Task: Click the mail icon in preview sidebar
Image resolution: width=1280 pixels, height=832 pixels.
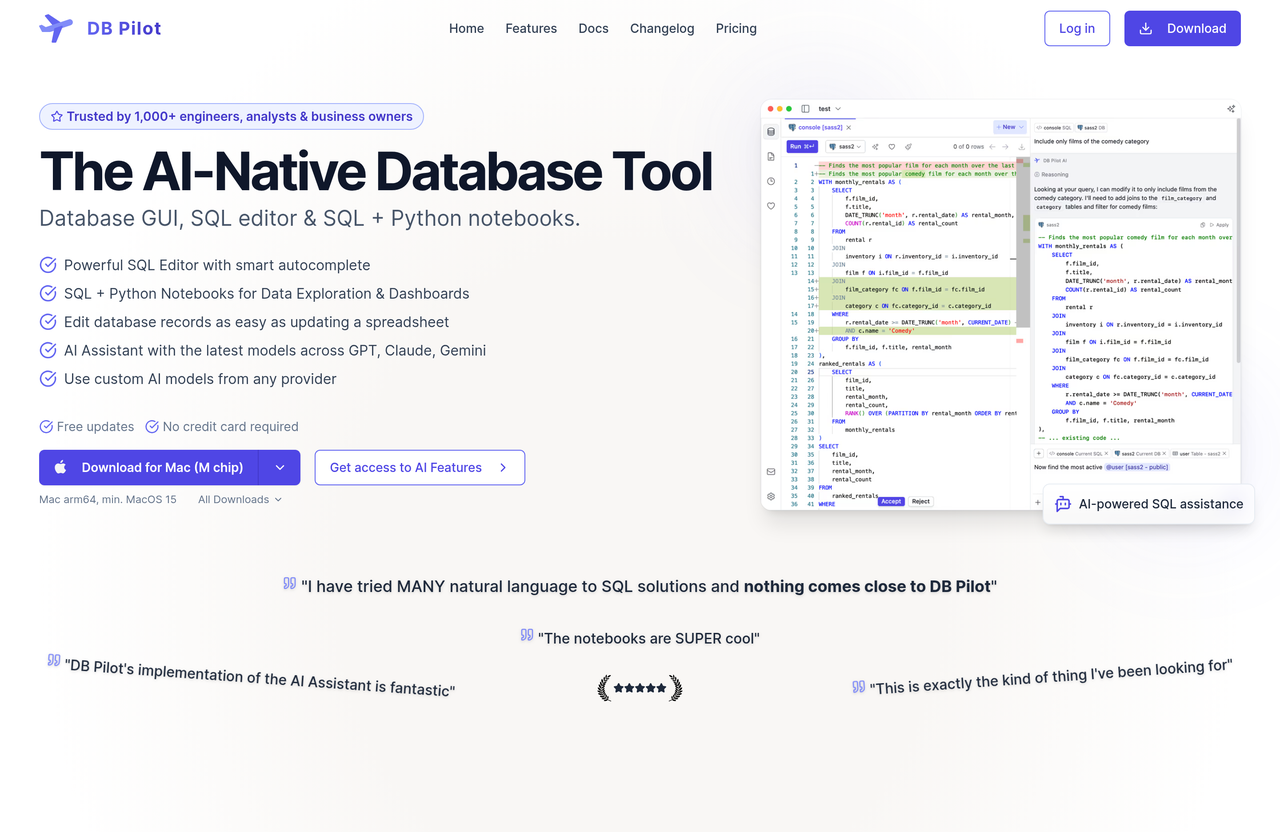Action: coord(771,471)
